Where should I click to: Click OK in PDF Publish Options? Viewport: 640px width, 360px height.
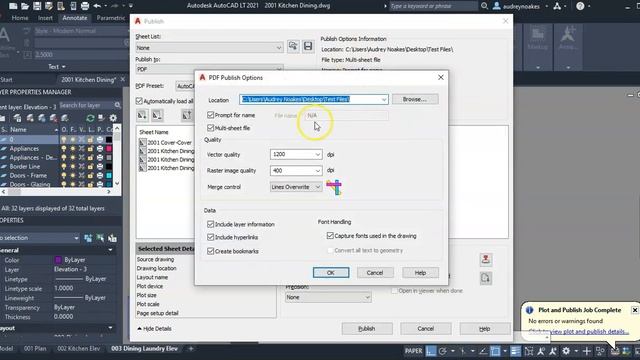[x=331, y=273]
